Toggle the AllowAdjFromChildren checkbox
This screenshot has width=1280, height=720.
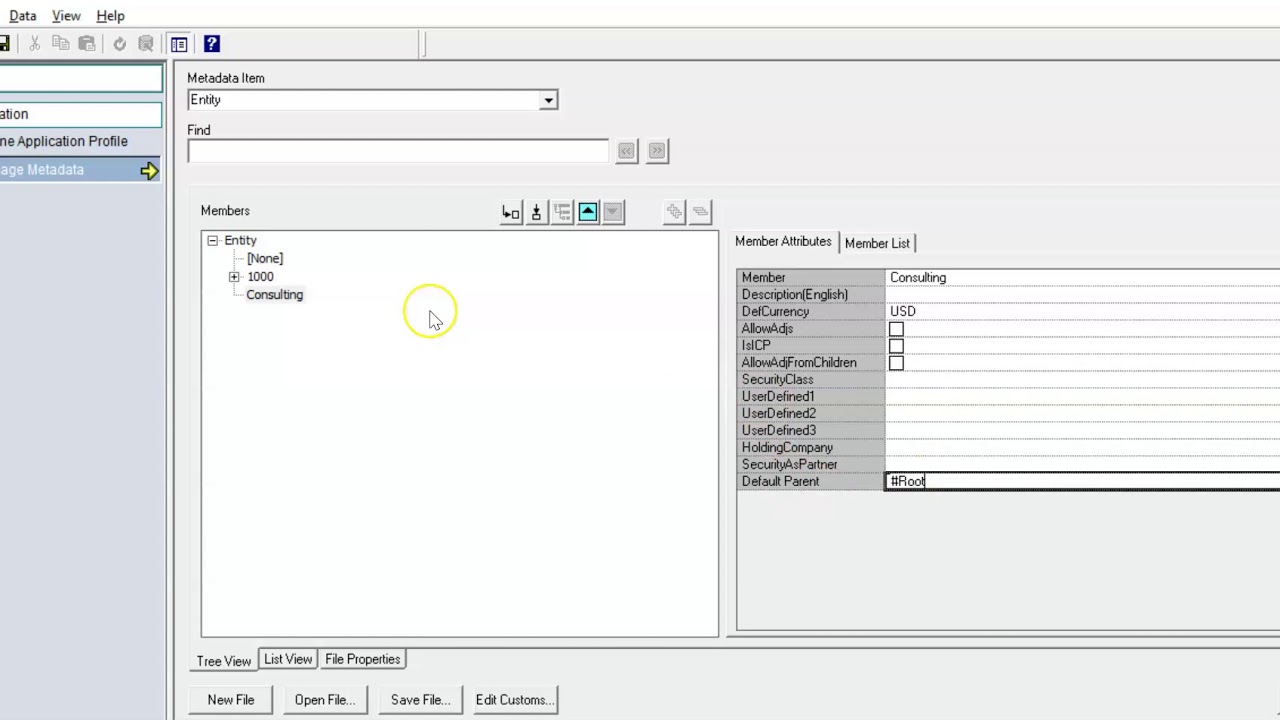896,363
